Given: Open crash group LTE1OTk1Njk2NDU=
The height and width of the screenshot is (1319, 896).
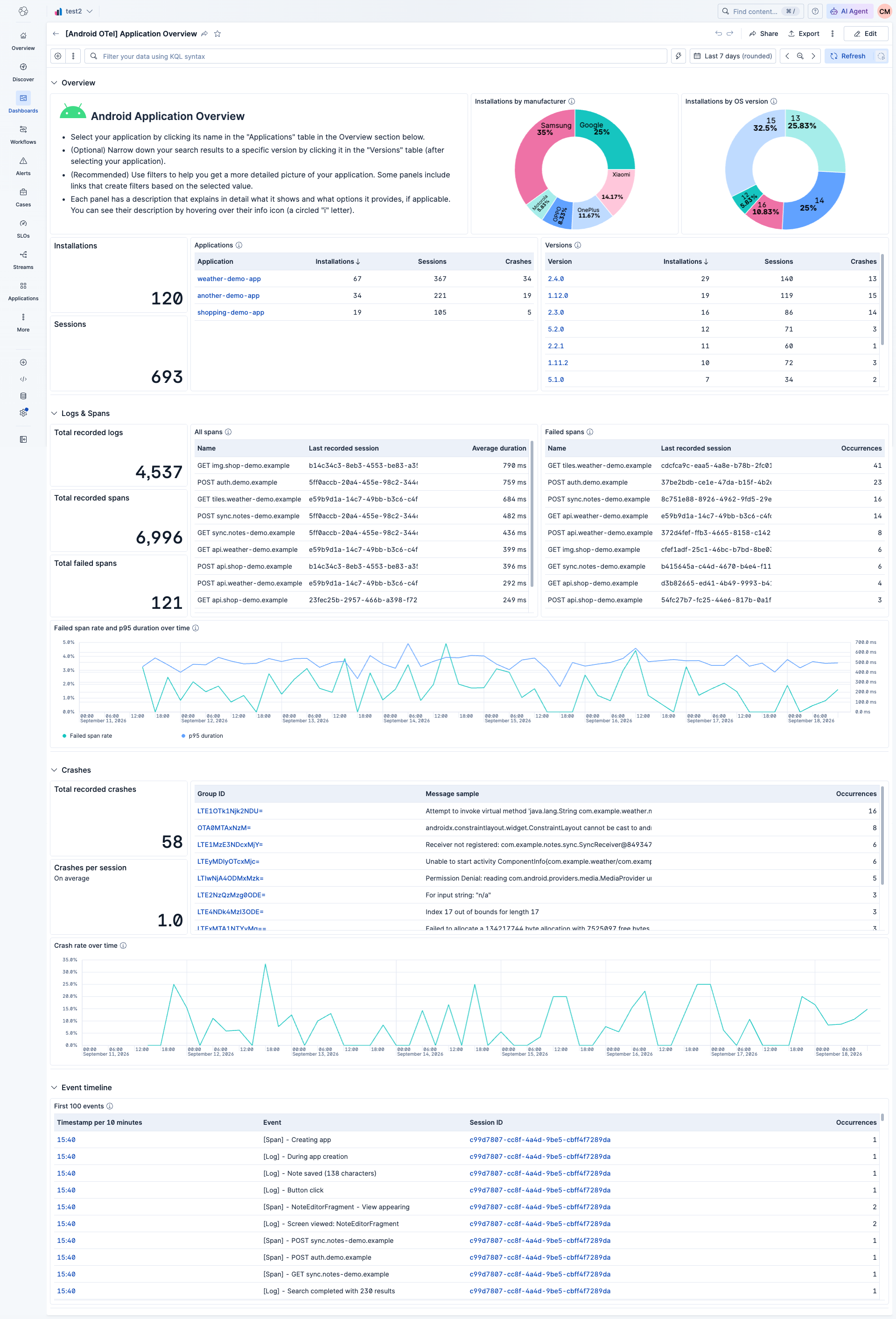Looking at the screenshot, I should coord(230,811).
